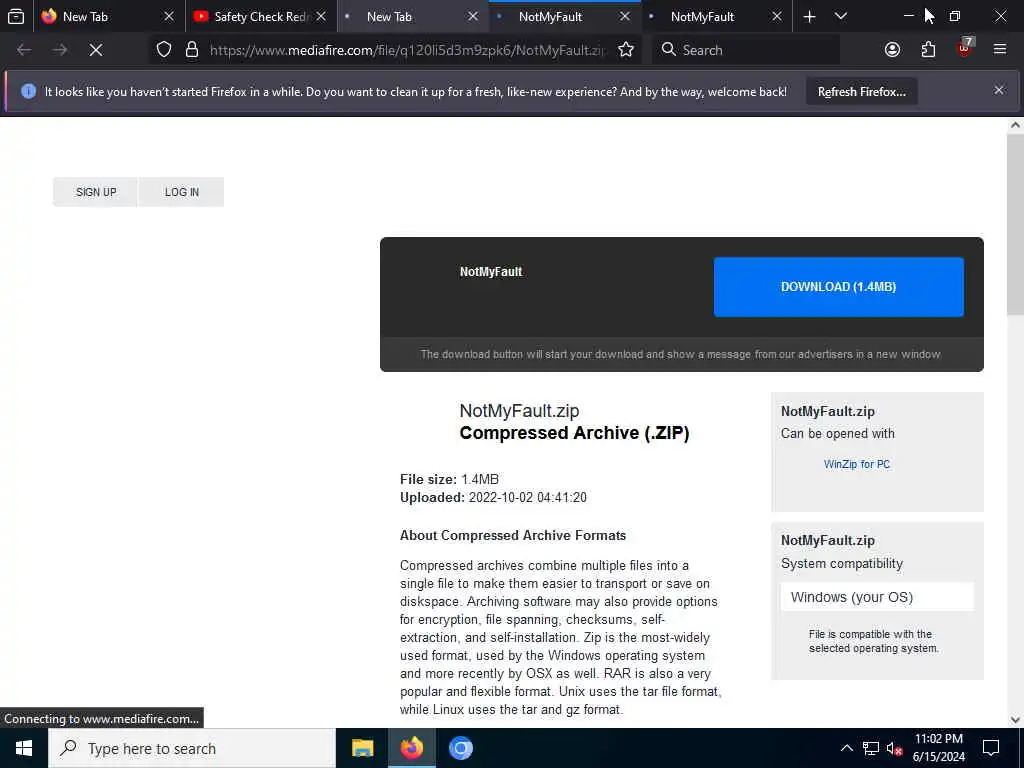Open uBlock Origin extension icon
This screenshot has height=768, width=1024.
click(964, 50)
